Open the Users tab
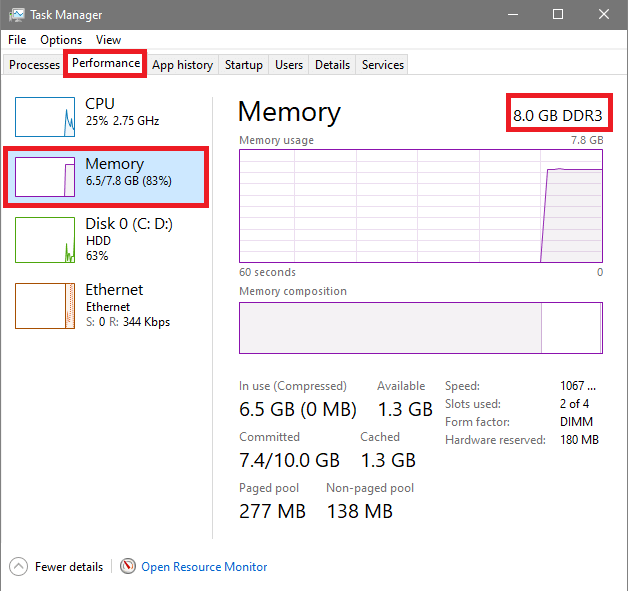Viewport: 628px width, 591px height. [x=289, y=65]
